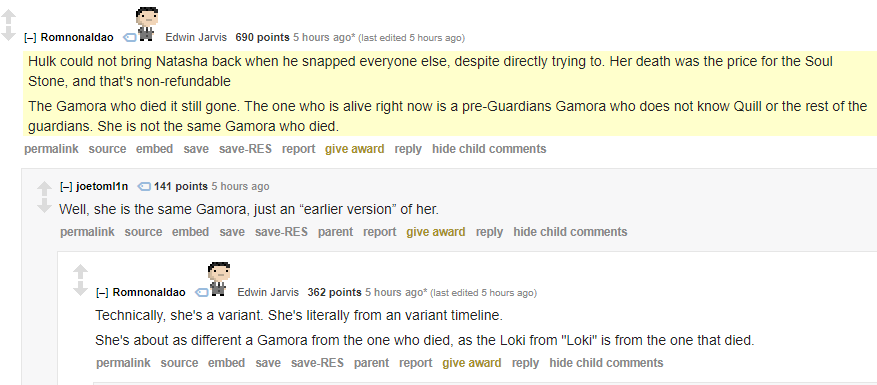Collapse Romnonaldao's nested reply with [–]
Image resolution: width=877 pixels, height=385 pixels.
[102, 292]
